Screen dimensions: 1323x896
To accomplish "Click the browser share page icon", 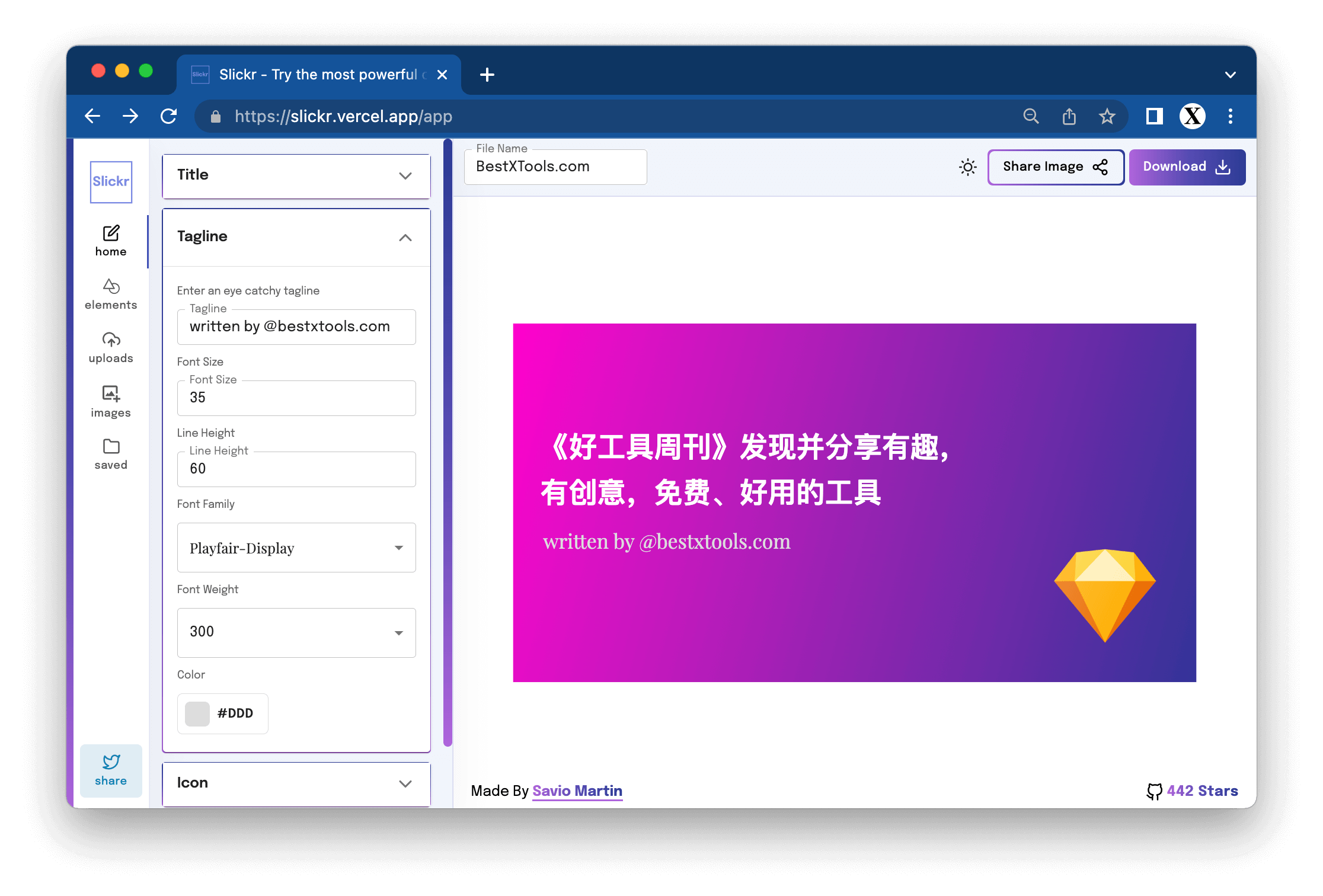I will coord(1069,116).
